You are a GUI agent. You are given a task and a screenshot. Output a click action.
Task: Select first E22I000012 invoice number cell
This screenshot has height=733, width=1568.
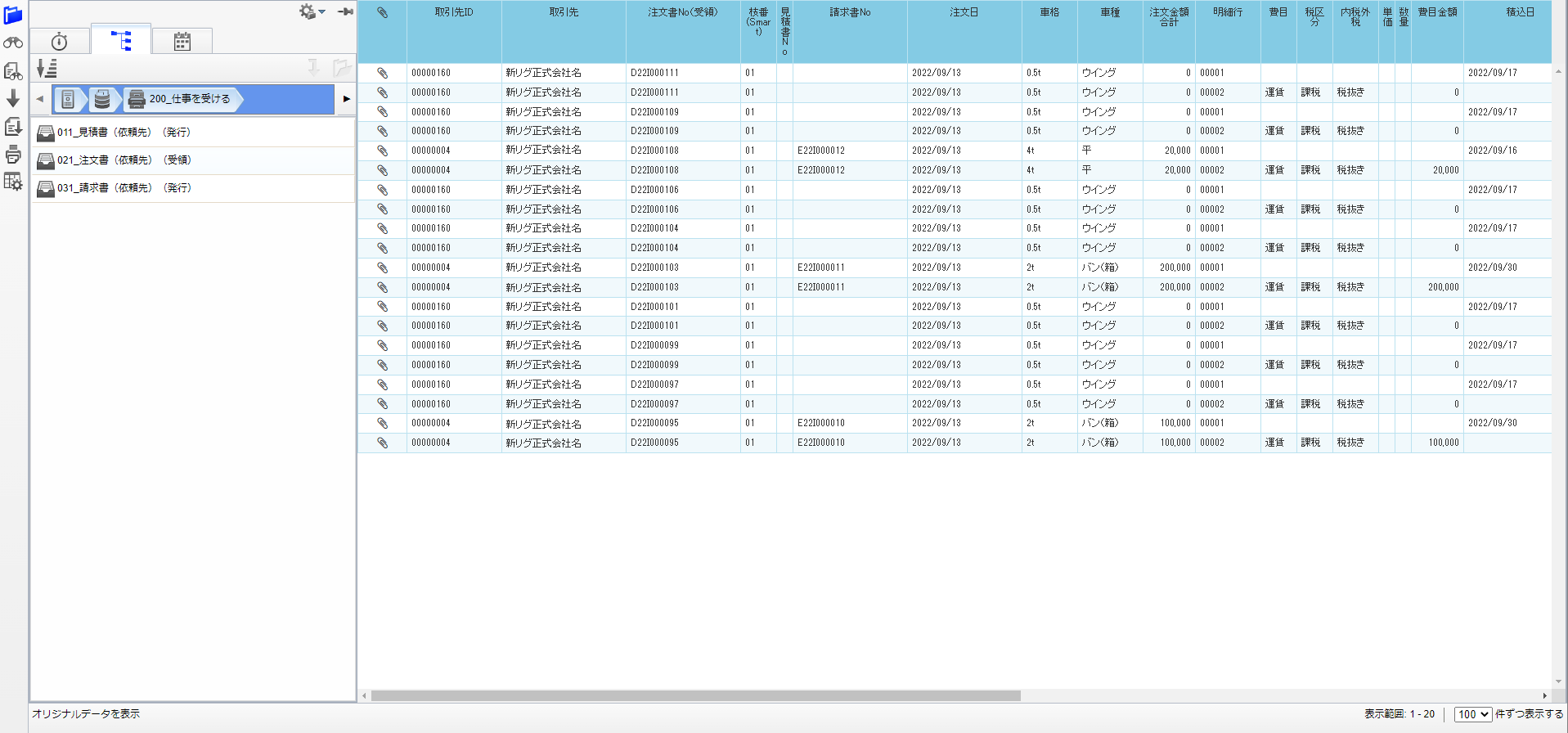click(850, 151)
